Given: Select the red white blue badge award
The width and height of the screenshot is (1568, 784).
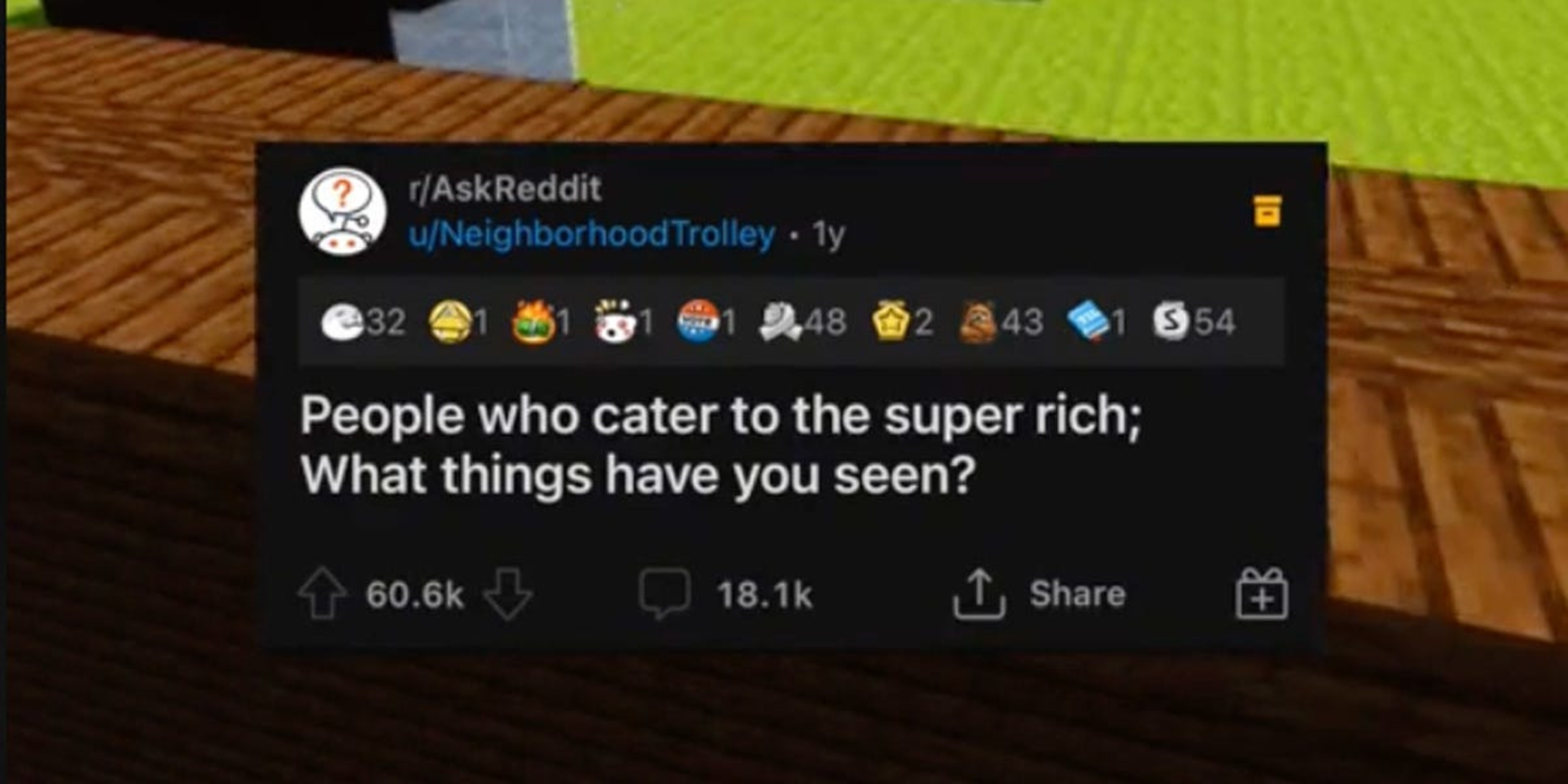Looking at the screenshot, I should tap(699, 322).
